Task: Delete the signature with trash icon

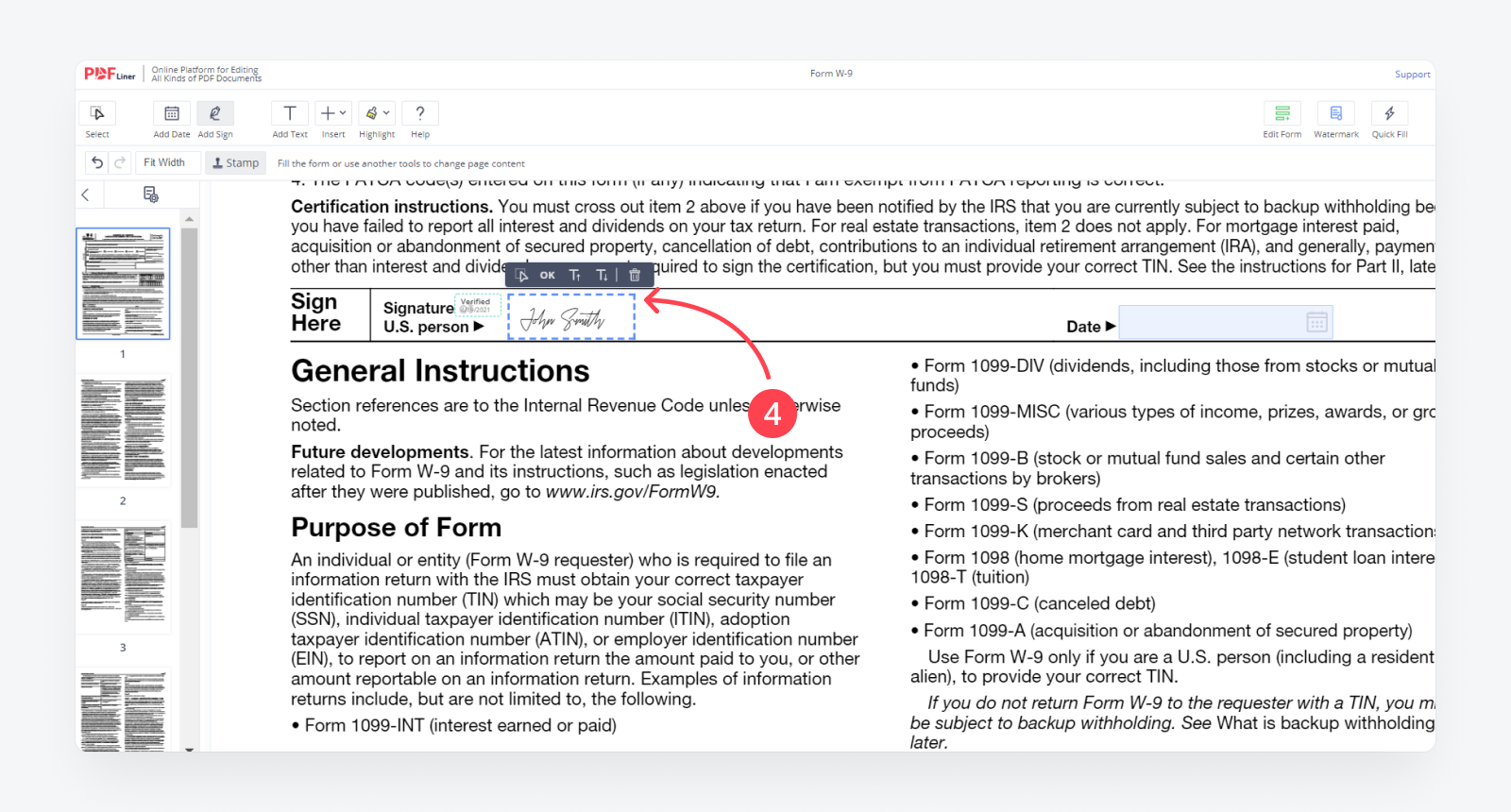Action: tap(635, 276)
